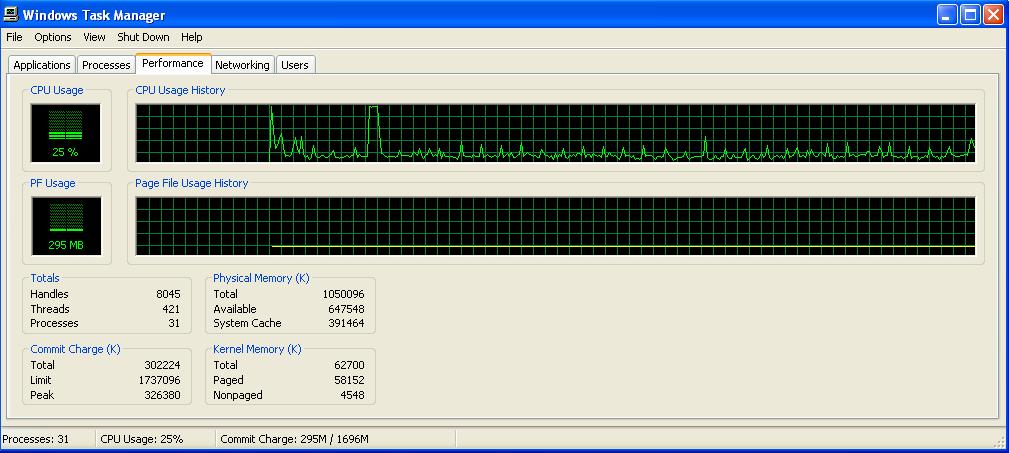1009x453 pixels.
Task: Click System Cache value 391464
Action: (346, 323)
